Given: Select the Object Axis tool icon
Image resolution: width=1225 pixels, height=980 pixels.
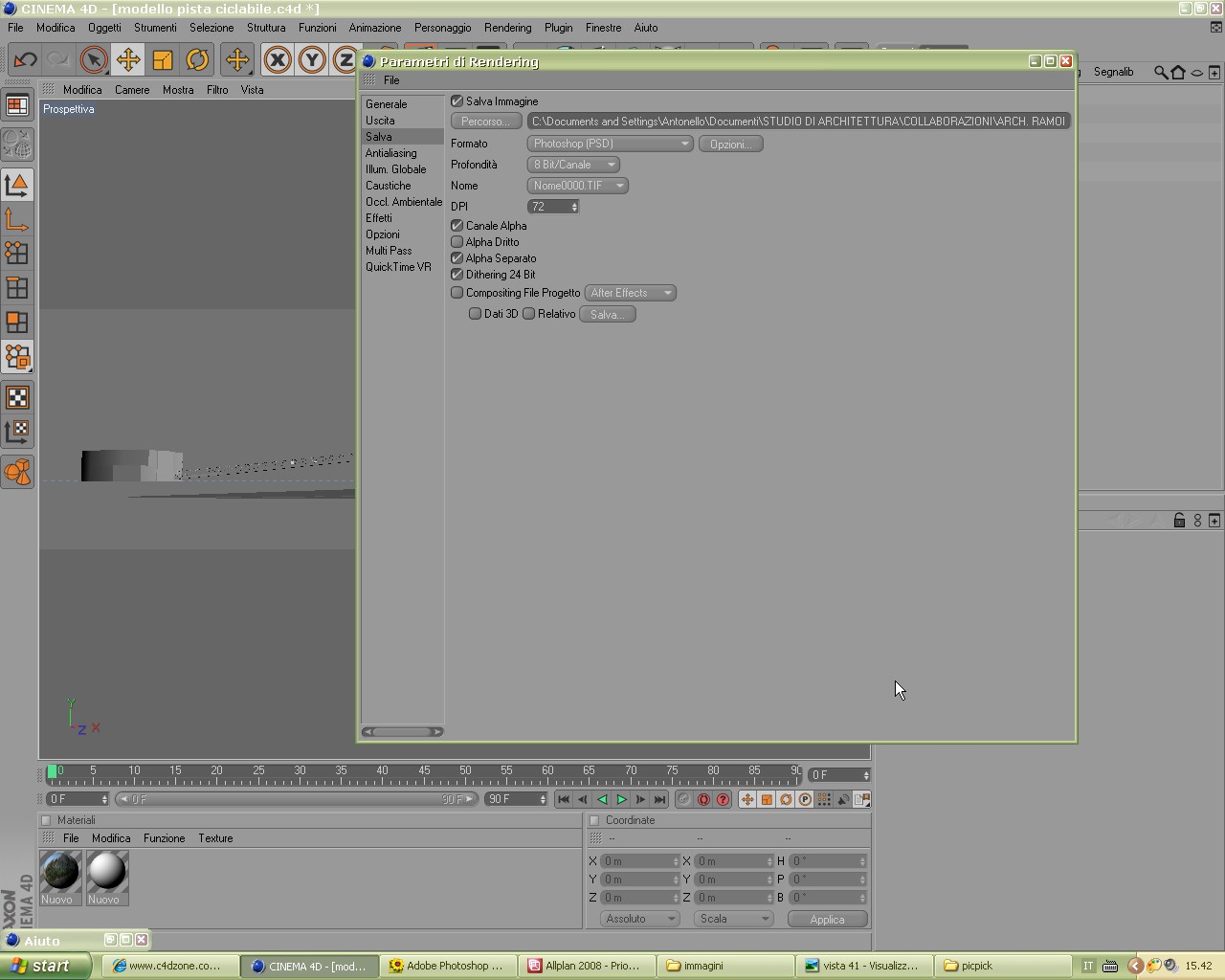Looking at the screenshot, I should 17,220.
